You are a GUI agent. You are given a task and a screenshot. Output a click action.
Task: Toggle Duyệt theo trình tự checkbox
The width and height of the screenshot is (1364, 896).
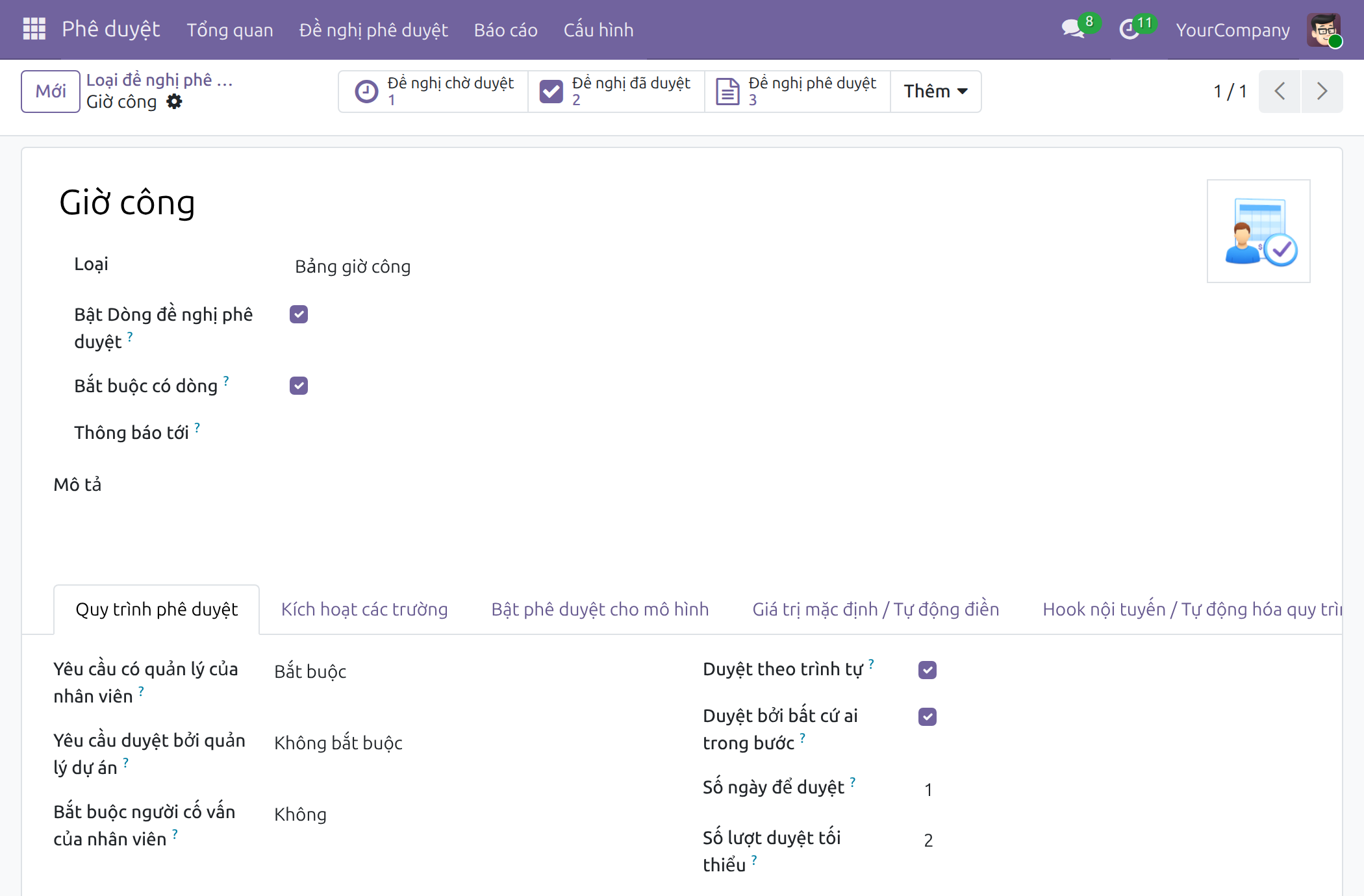click(x=928, y=669)
